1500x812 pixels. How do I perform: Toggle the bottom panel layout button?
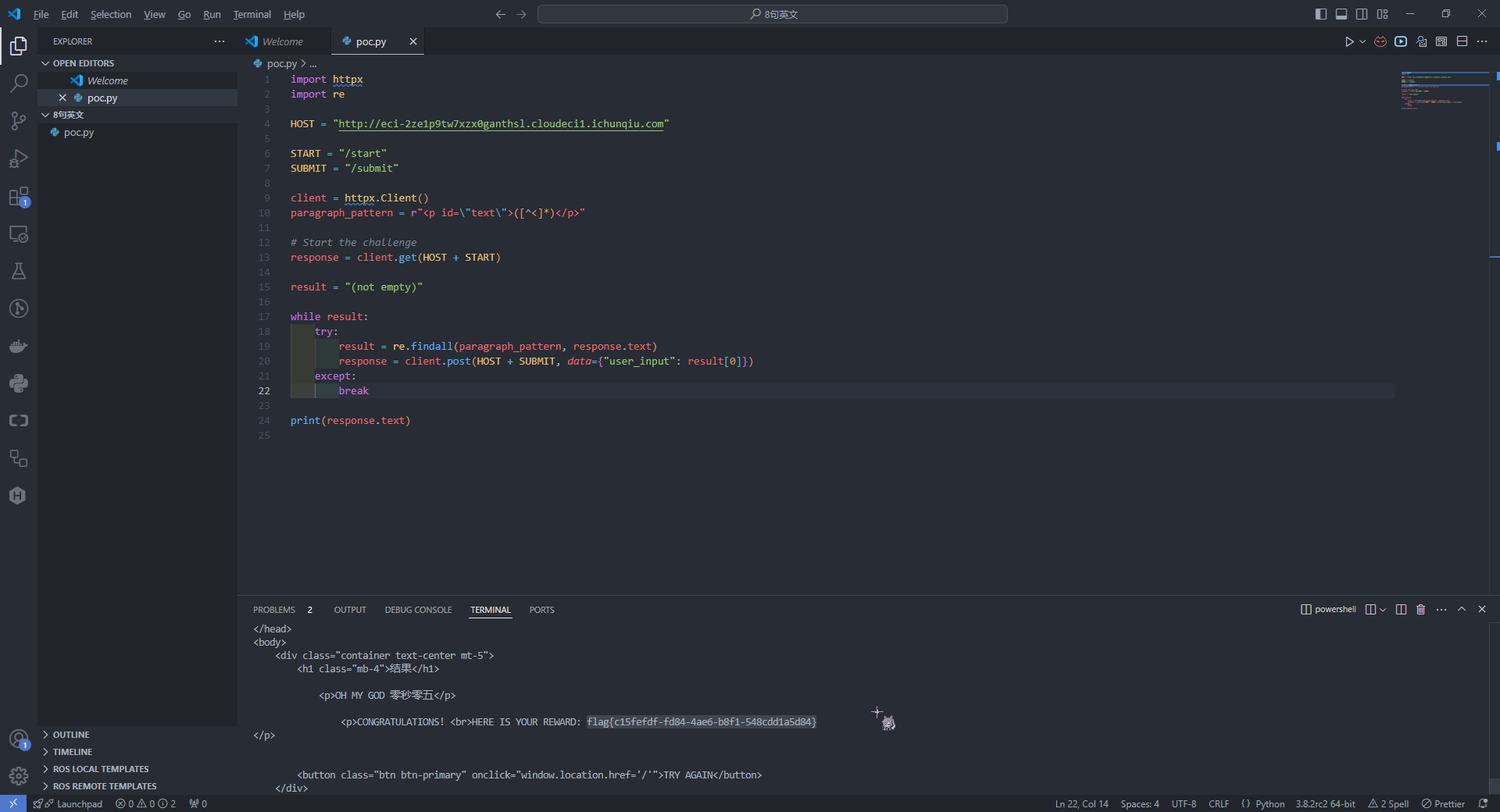point(1341,14)
